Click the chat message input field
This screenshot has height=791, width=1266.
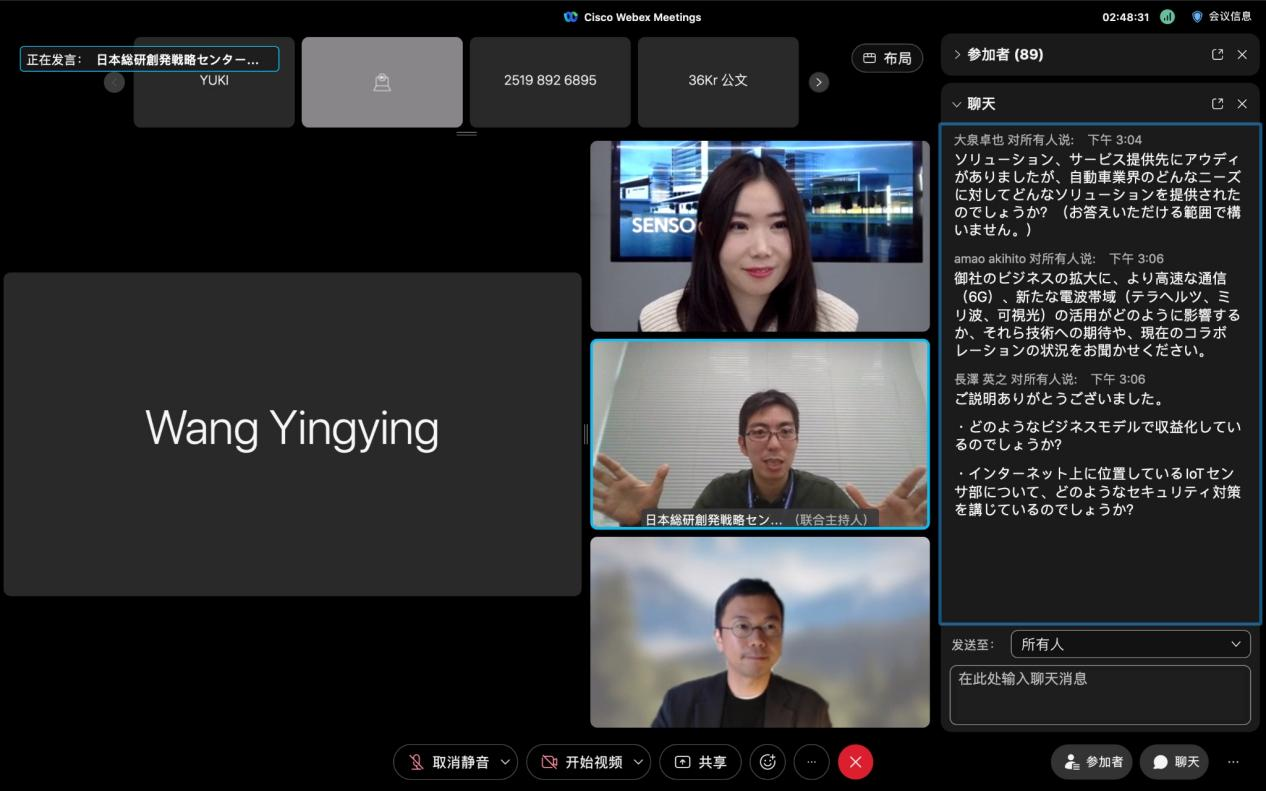1099,694
